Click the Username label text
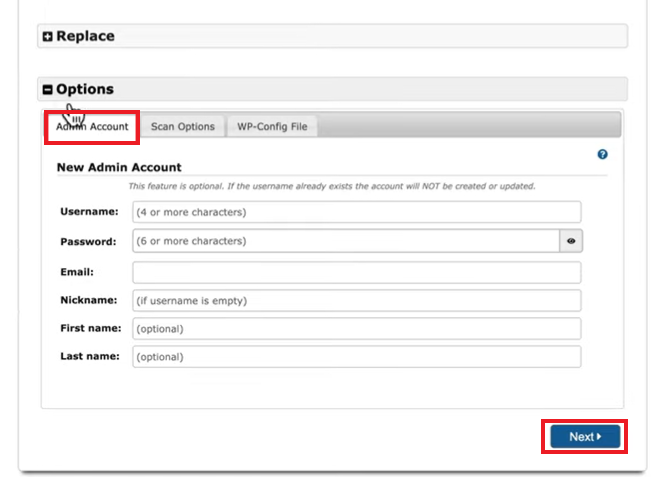Viewport: 667px width, 477px height. tap(89, 212)
